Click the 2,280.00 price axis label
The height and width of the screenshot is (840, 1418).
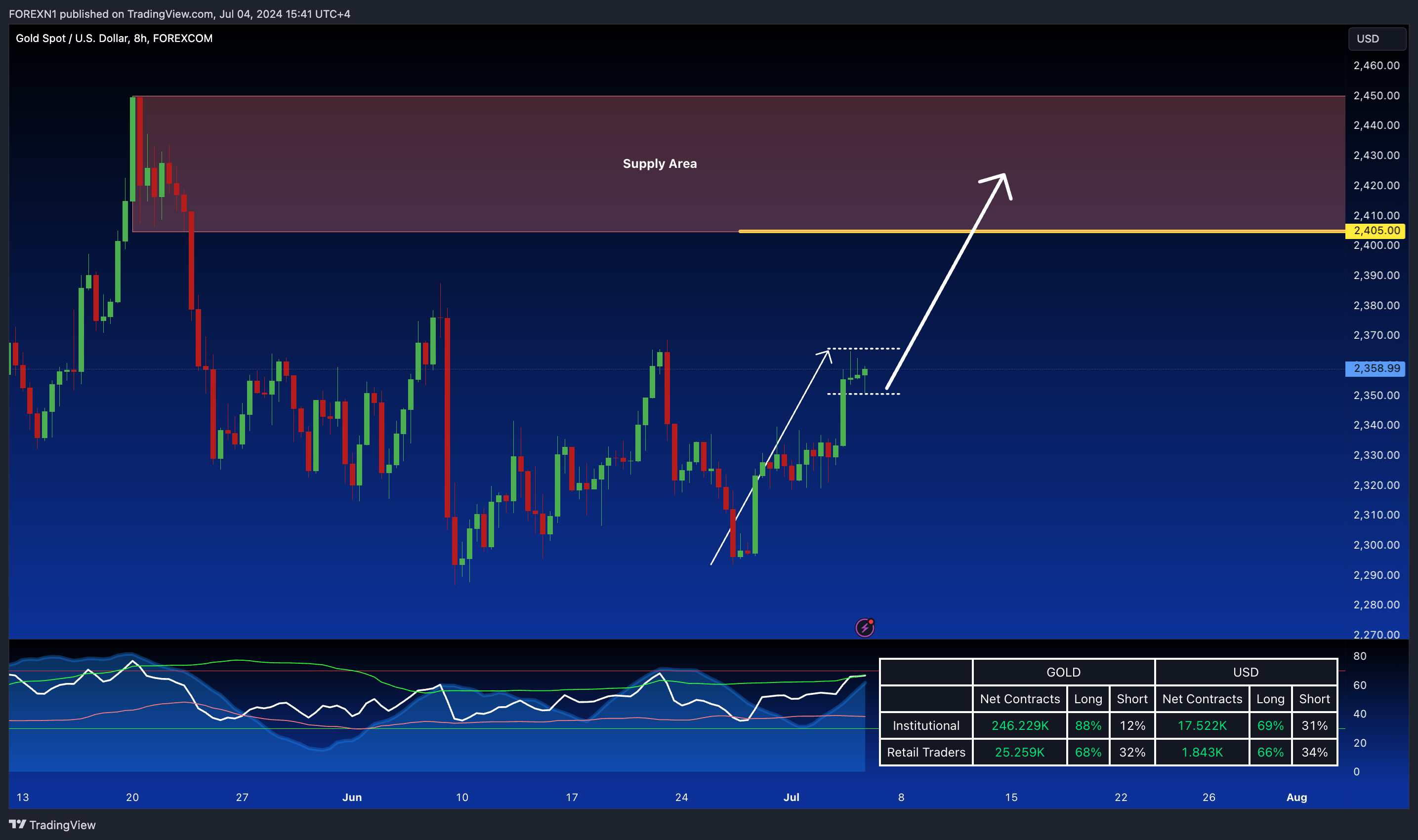point(1376,604)
